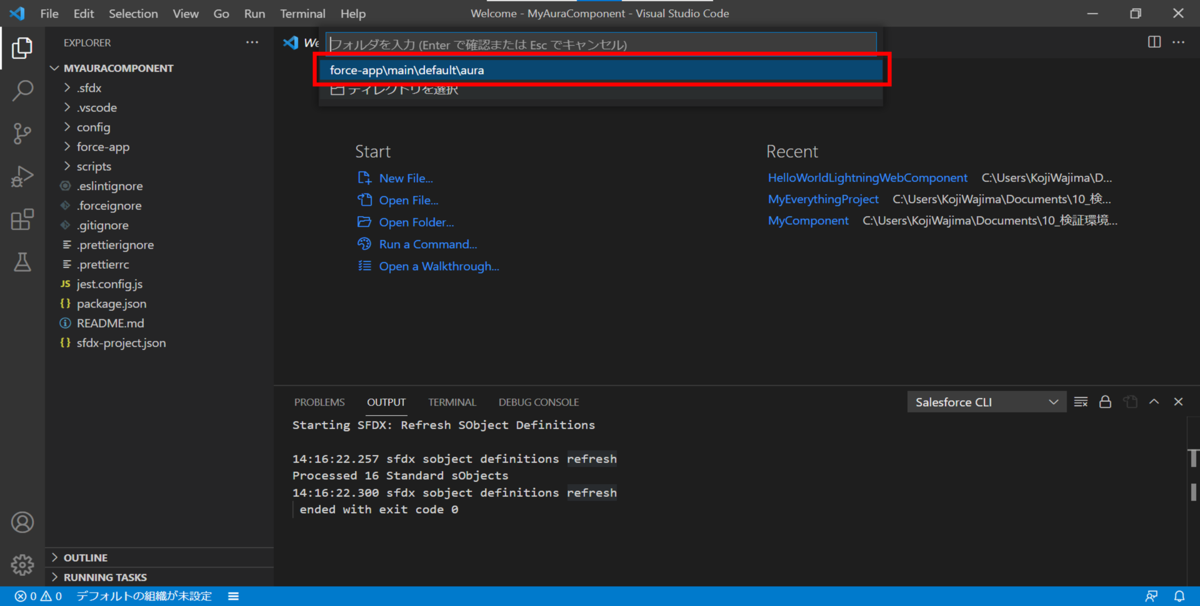Open the Run menu
This screenshot has height=606, width=1200.
255,14
